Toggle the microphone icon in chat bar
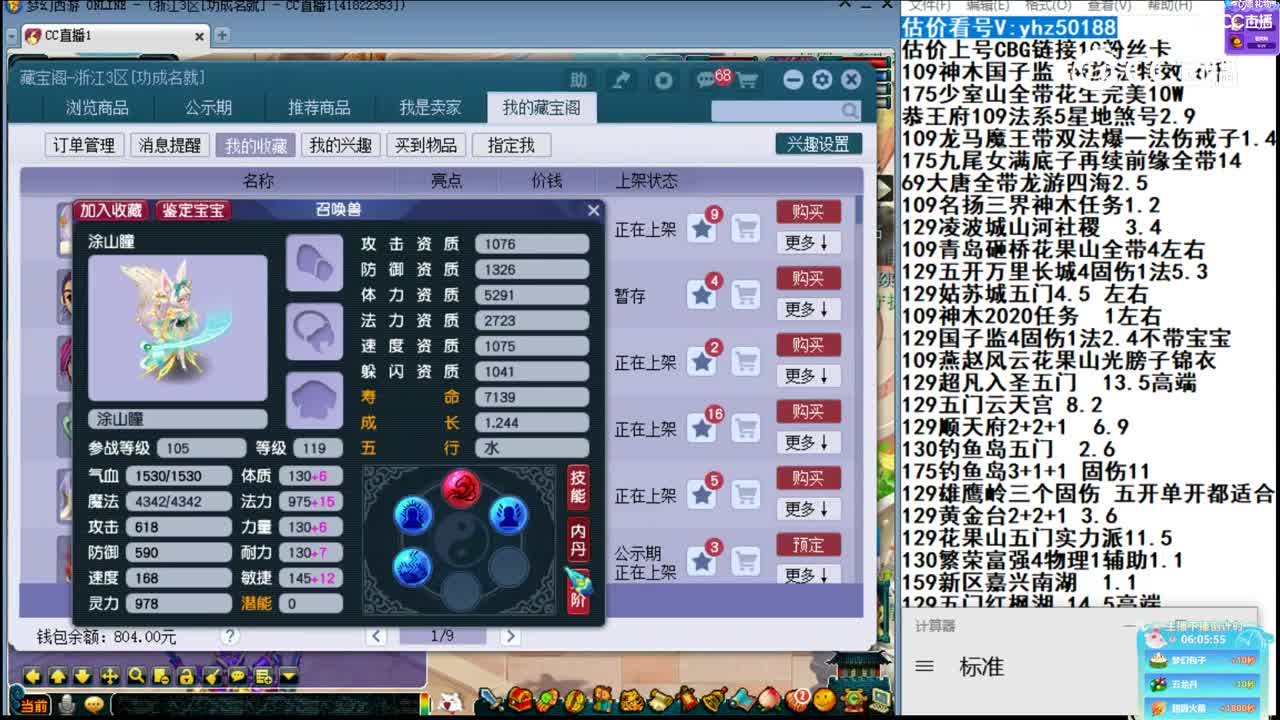Viewport: 1280px width, 720px height. coord(68,705)
